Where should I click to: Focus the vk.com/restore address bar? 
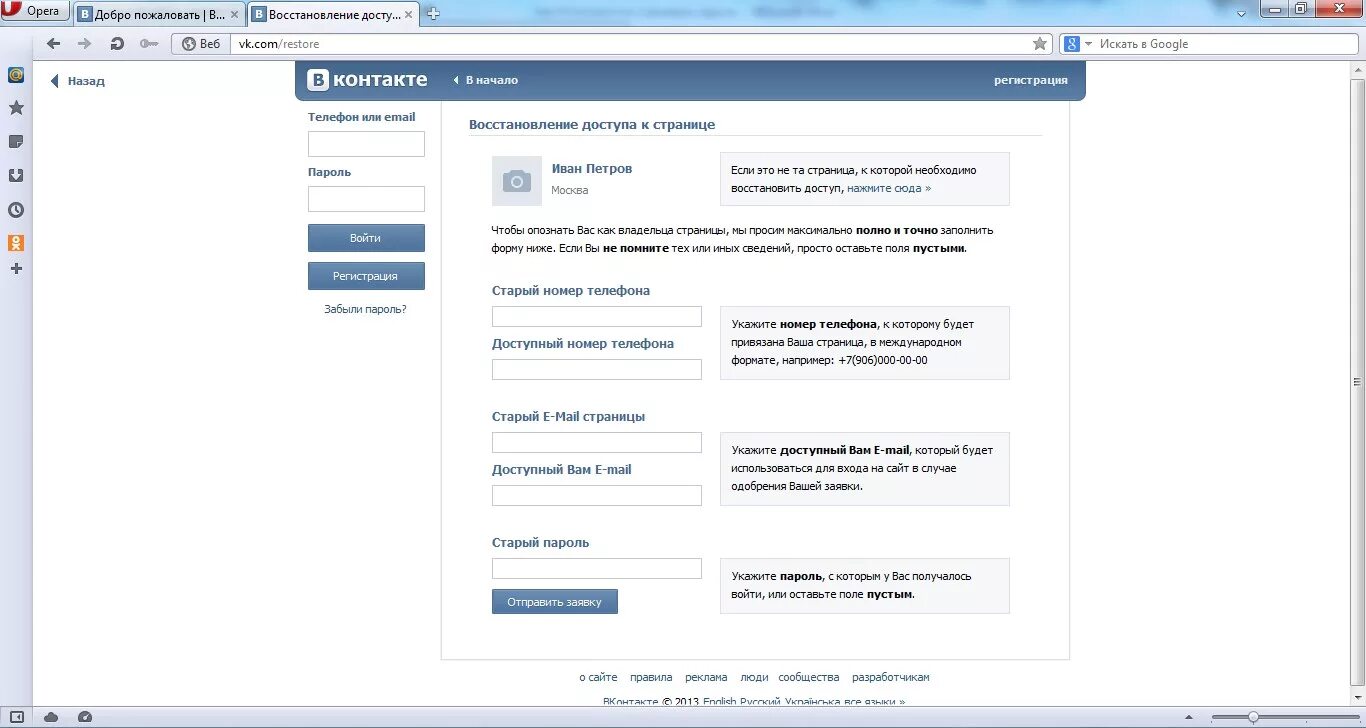tap(630, 44)
